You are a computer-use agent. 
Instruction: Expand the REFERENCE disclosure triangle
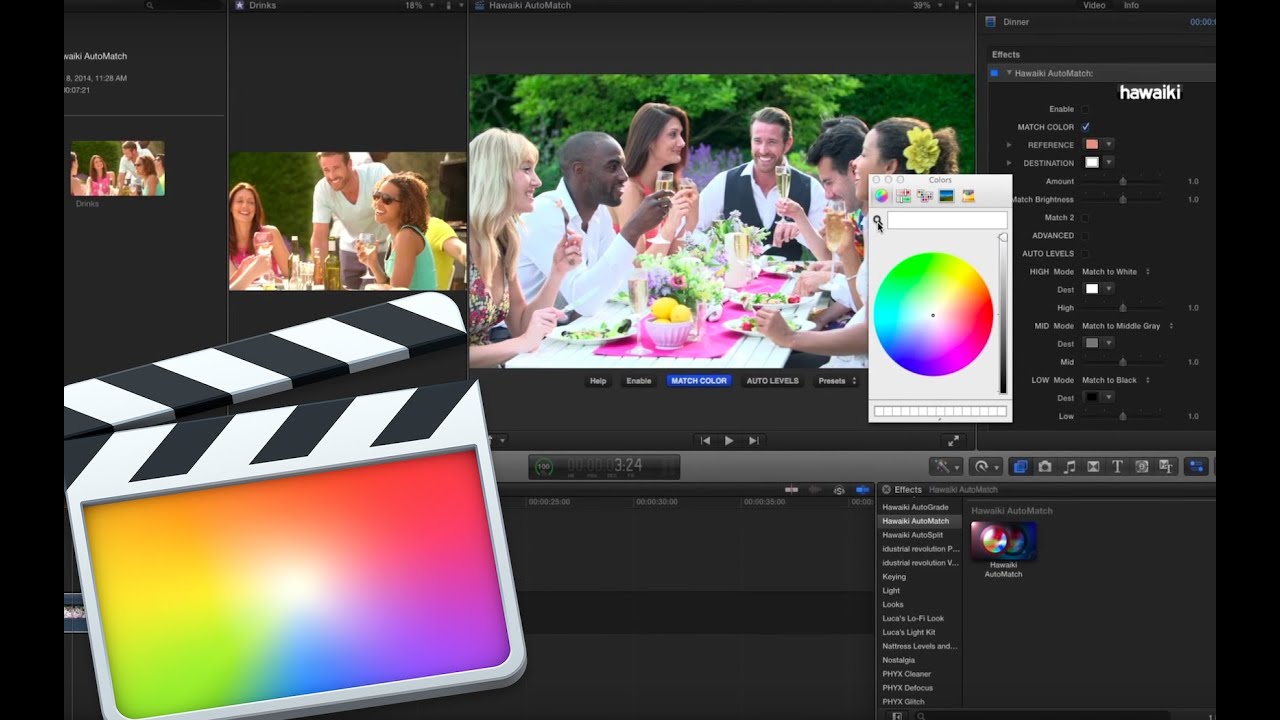[x=1009, y=145]
